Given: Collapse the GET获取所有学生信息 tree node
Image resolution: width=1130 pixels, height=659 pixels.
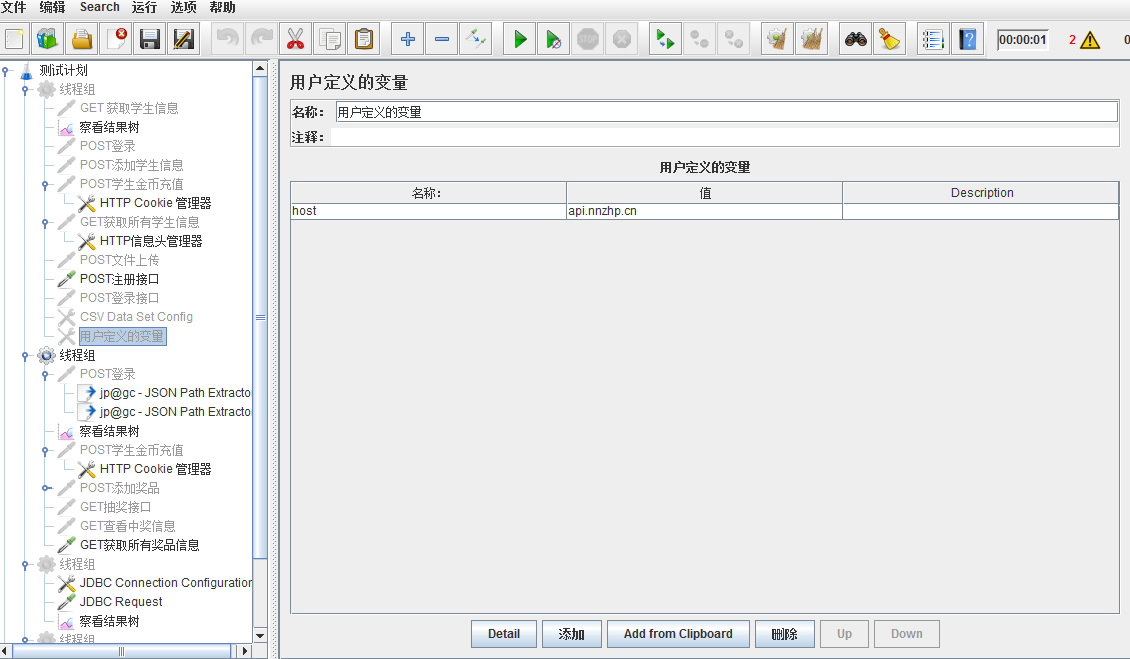Looking at the screenshot, I should click(x=45, y=223).
